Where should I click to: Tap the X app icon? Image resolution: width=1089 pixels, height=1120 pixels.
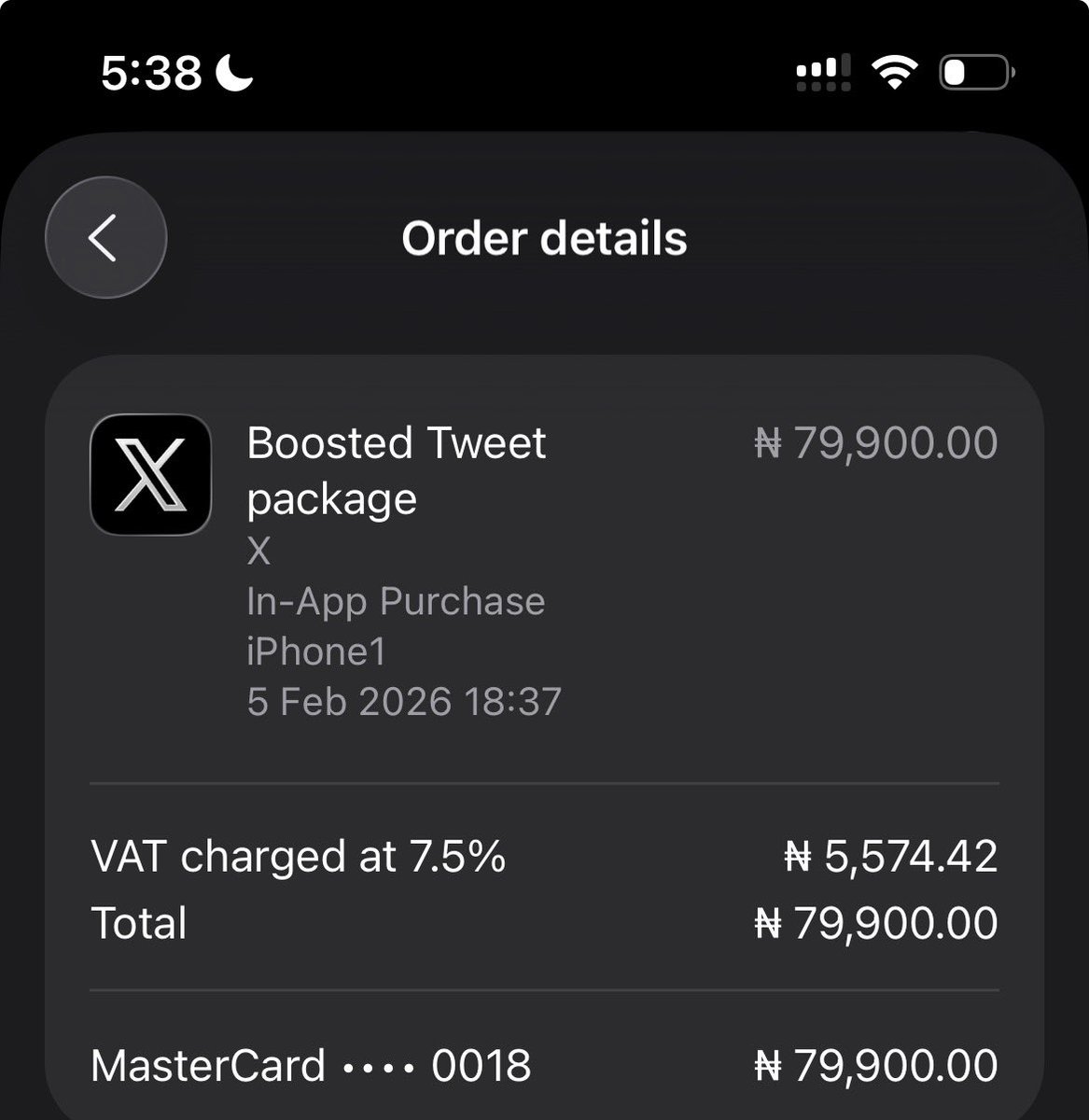coord(150,475)
